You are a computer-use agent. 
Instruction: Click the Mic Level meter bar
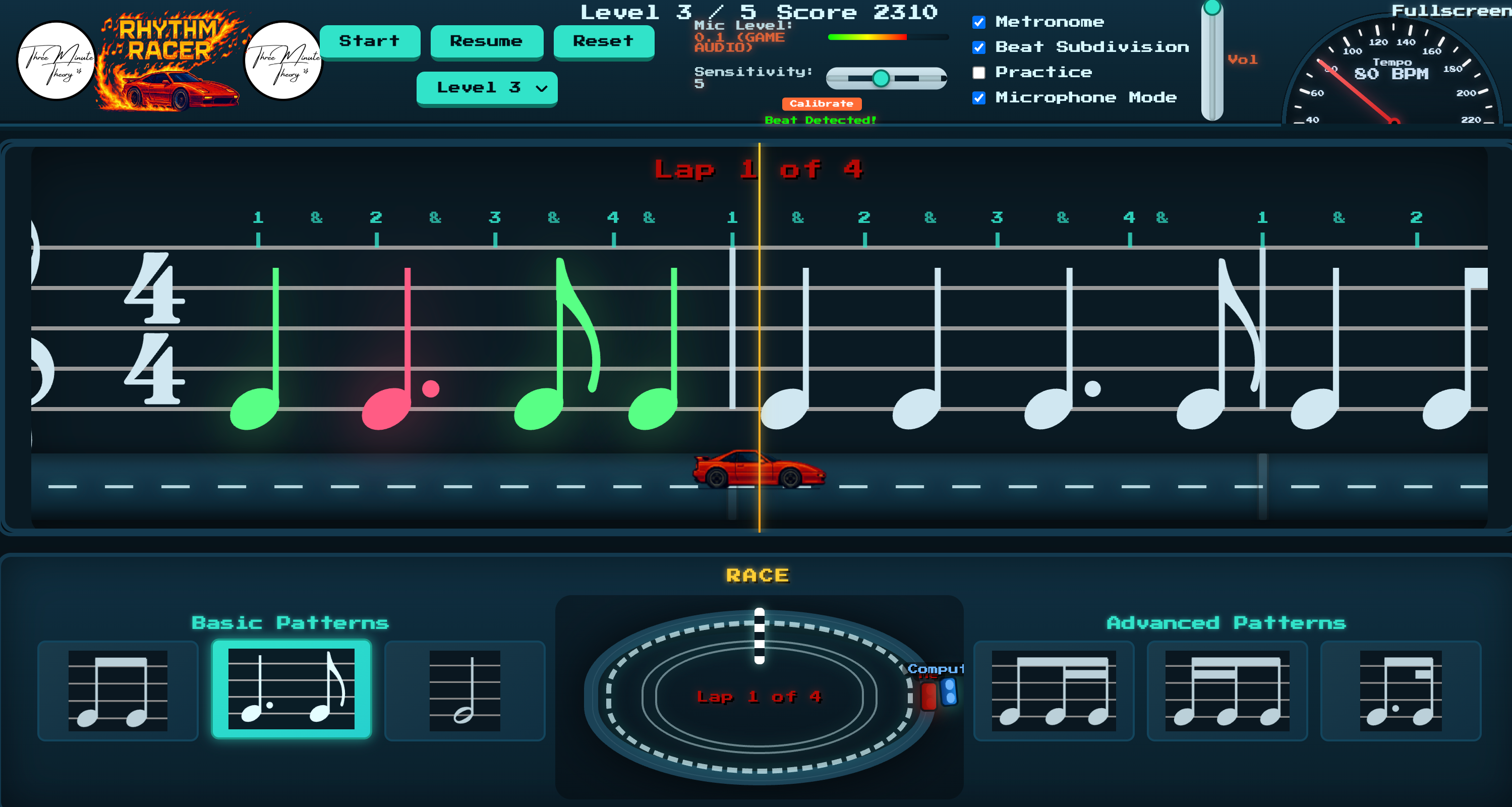[888, 37]
